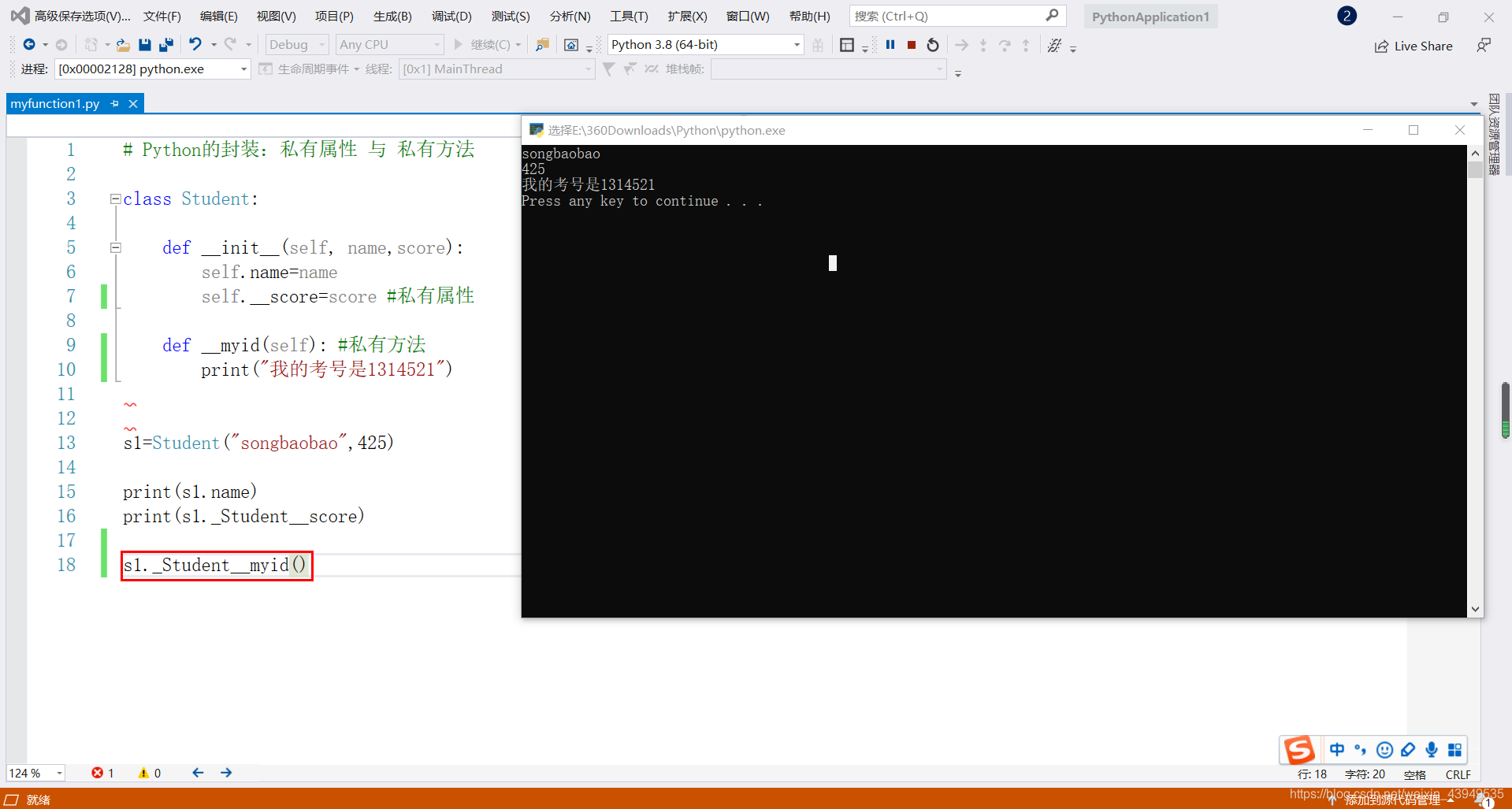Click the Sogou voice input microphone
The image size is (1512, 809).
pyautogui.click(x=1432, y=749)
